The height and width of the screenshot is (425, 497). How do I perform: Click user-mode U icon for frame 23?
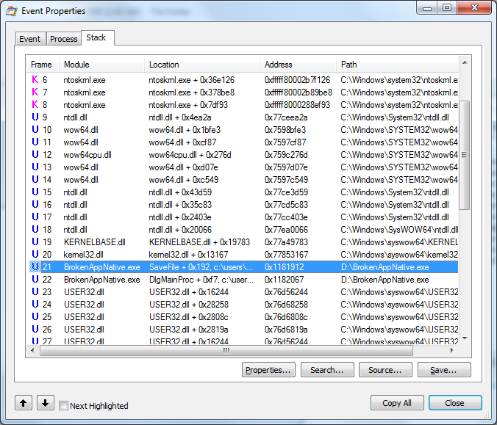pyautogui.click(x=35, y=292)
